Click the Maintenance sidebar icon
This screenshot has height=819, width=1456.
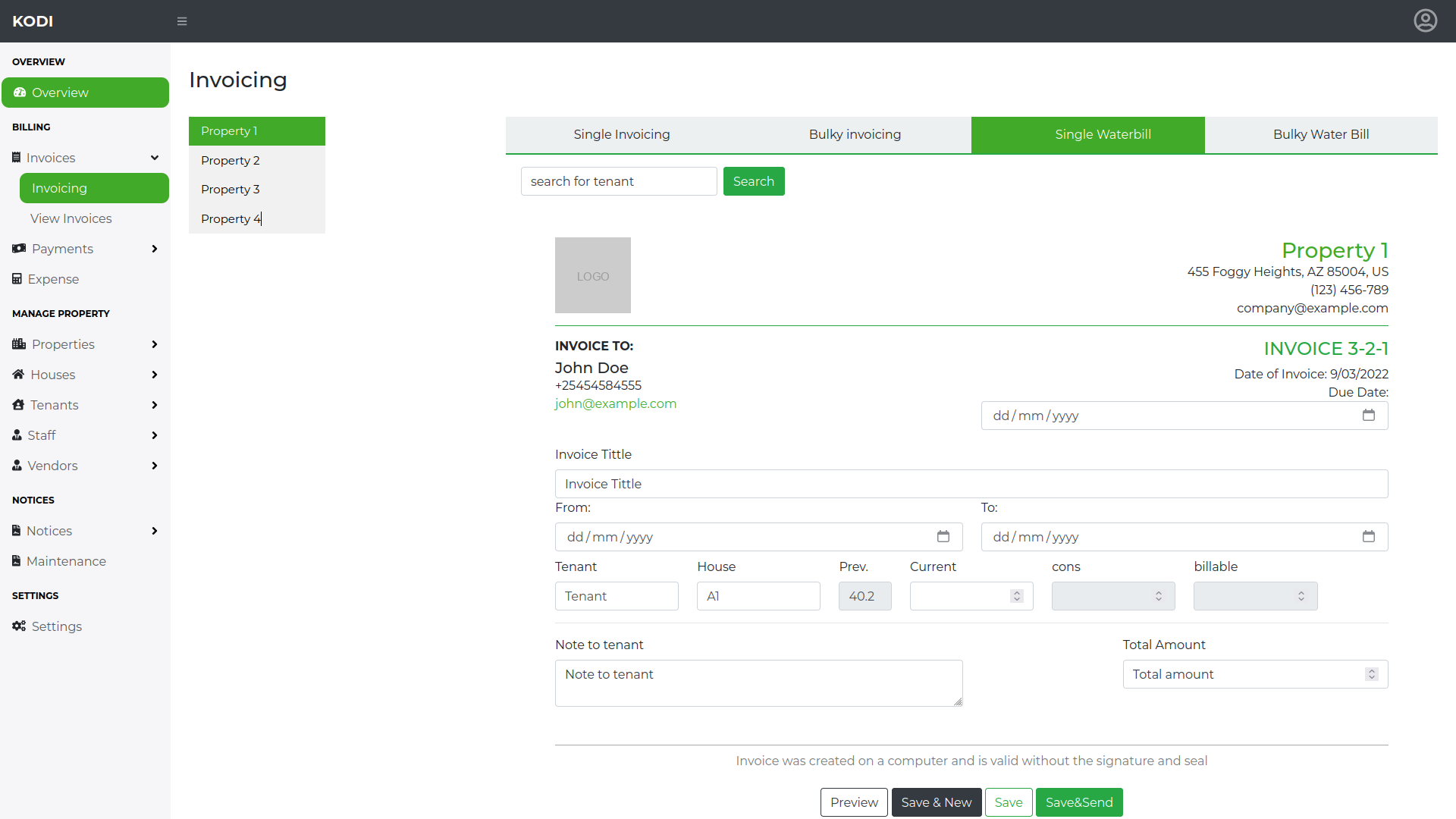(x=16, y=560)
